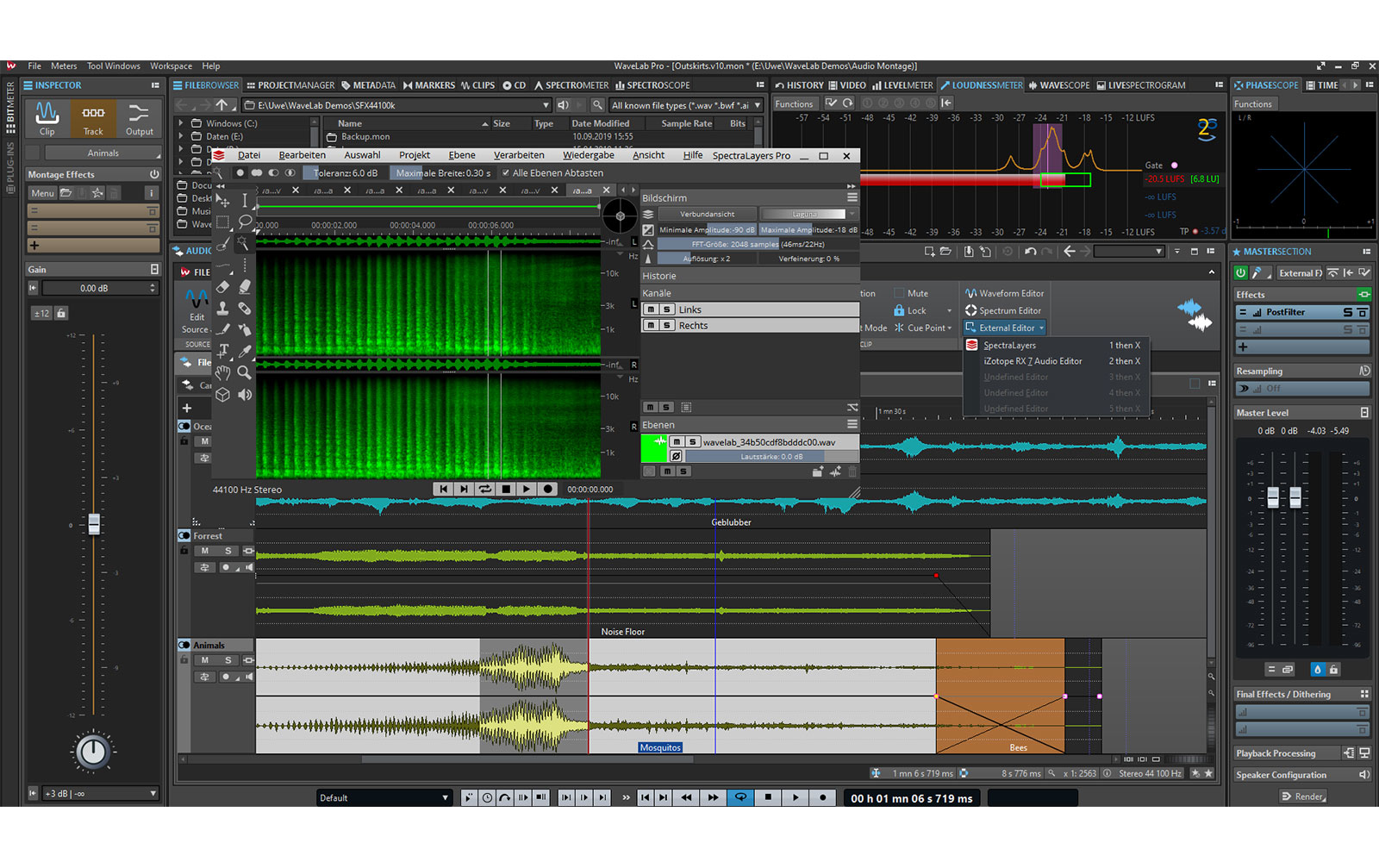Click the main transport play button
This screenshot has width=1379, height=868.
796,797
